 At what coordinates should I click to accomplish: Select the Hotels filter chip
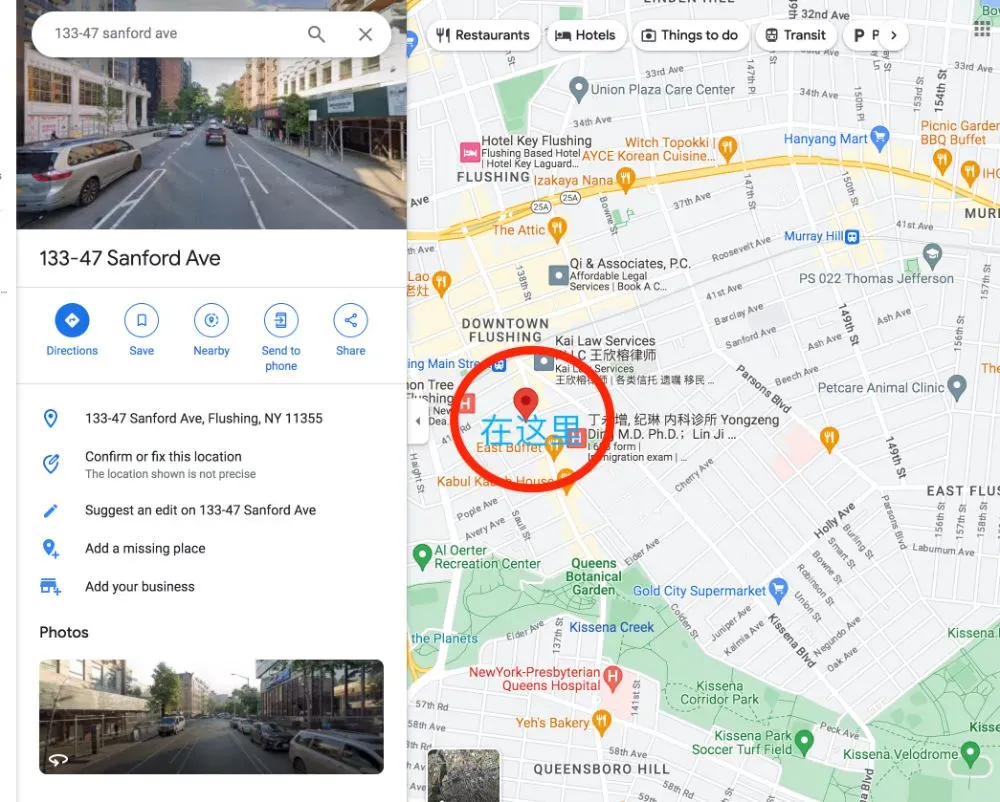(586, 35)
